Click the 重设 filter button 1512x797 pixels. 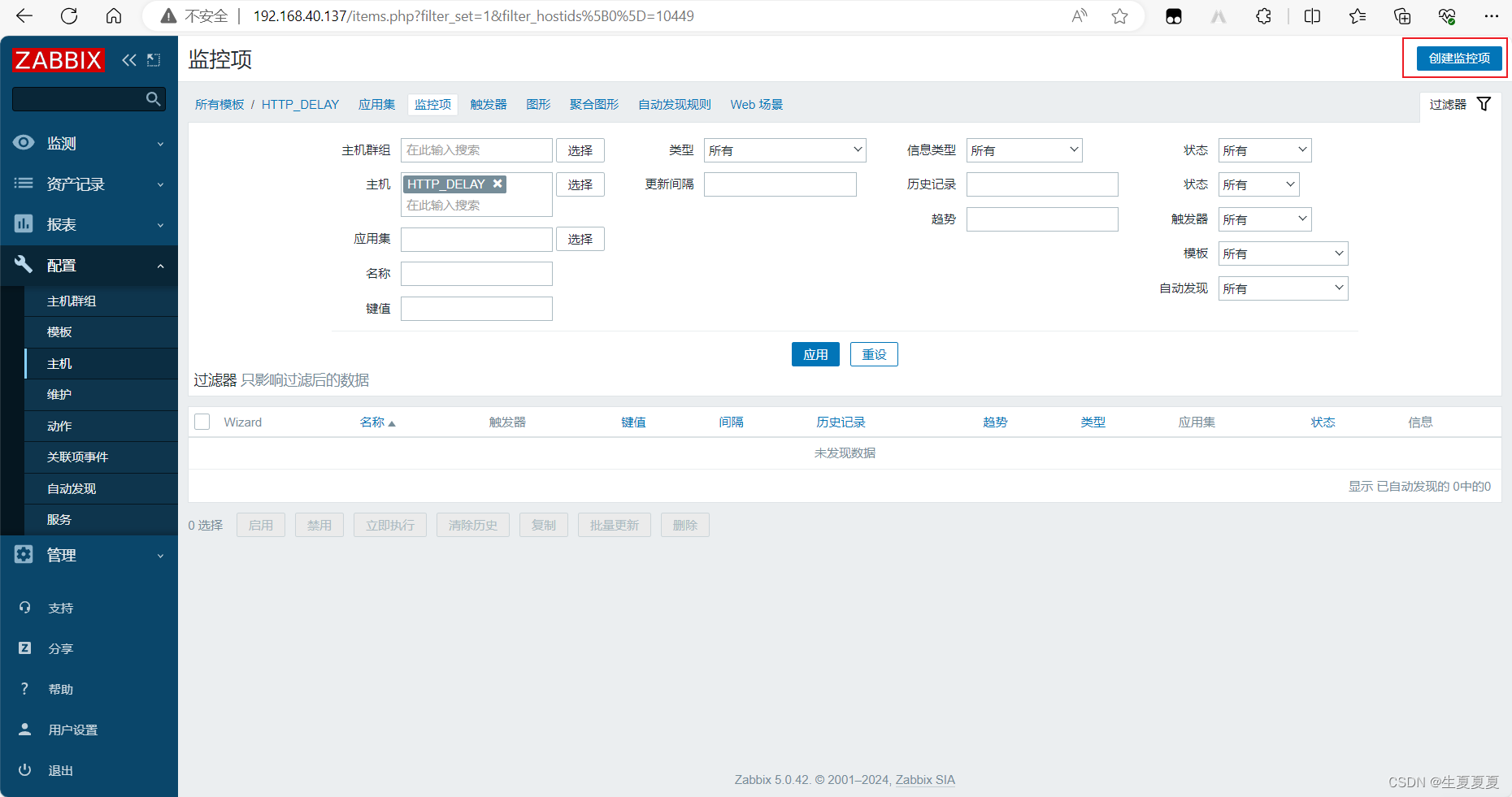pyautogui.click(x=874, y=354)
